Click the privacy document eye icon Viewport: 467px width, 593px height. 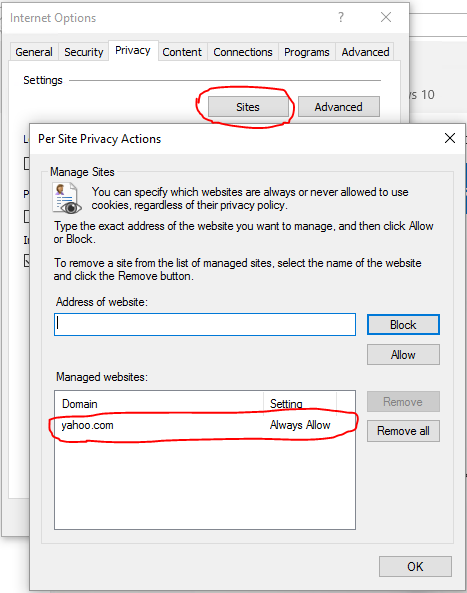point(67,198)
